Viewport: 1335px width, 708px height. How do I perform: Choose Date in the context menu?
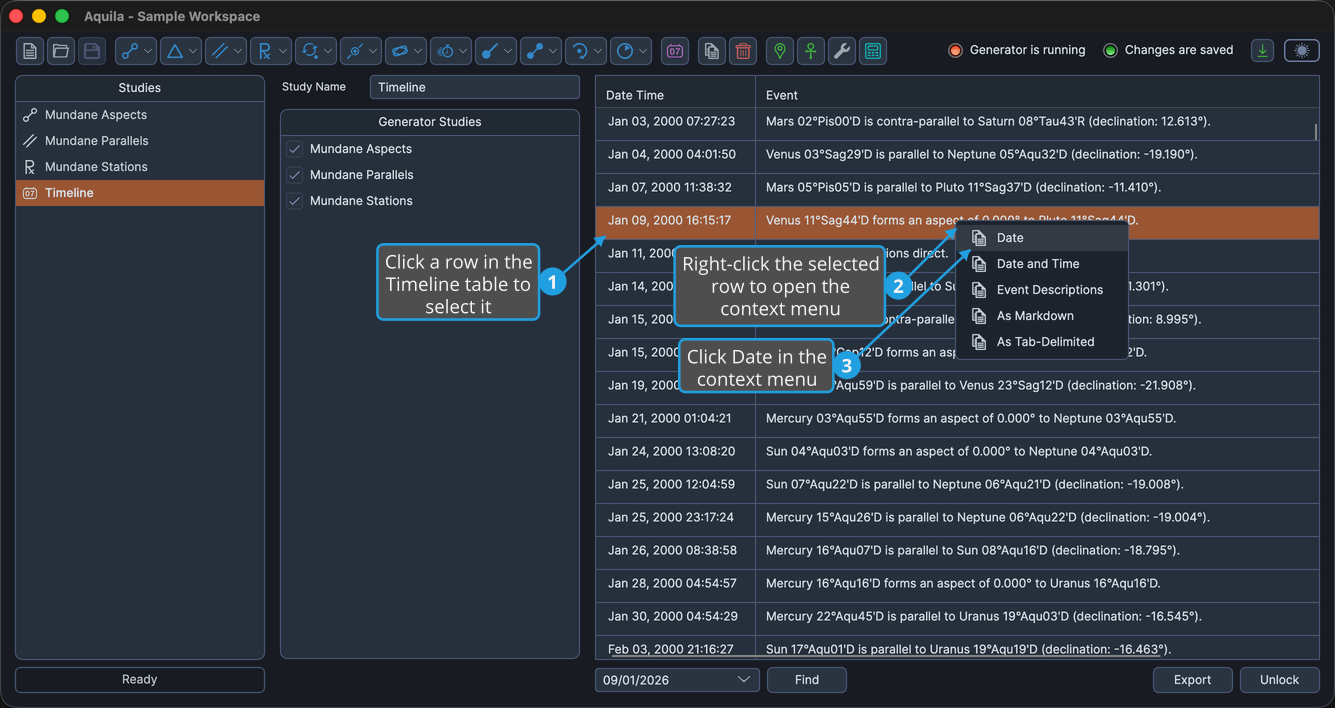[1042, 238]
